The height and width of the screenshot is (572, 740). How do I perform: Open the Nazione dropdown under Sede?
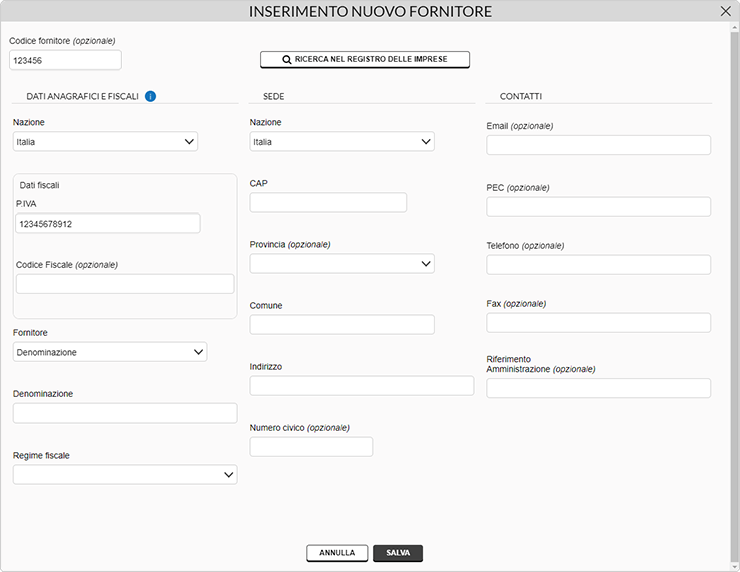342,142
